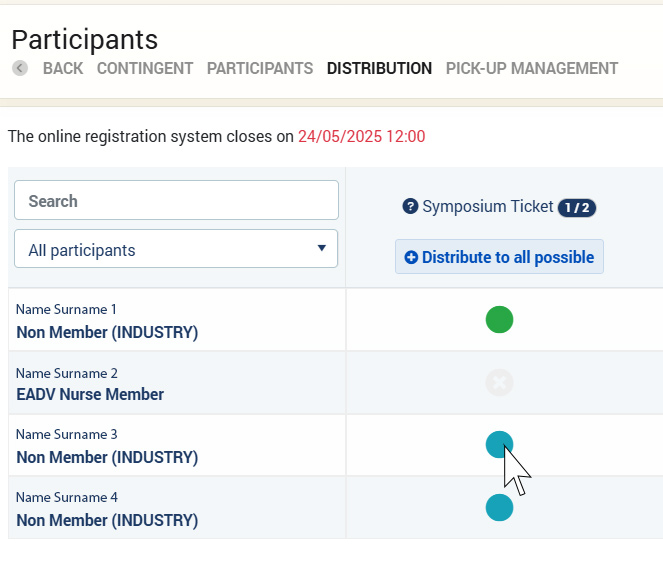Select the Name Surname 3 participant row
The height and width of the screenshot is (568, 663).
coord(107,446)
